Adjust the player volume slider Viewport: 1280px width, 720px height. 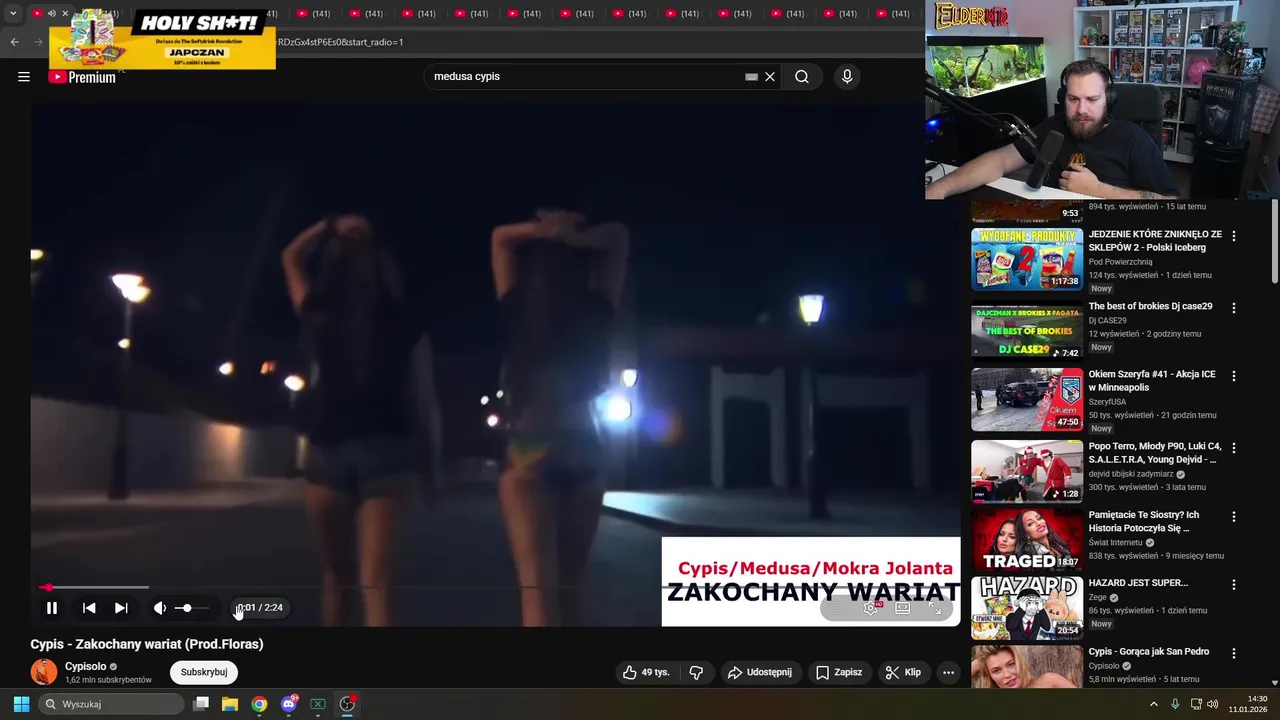193,608
